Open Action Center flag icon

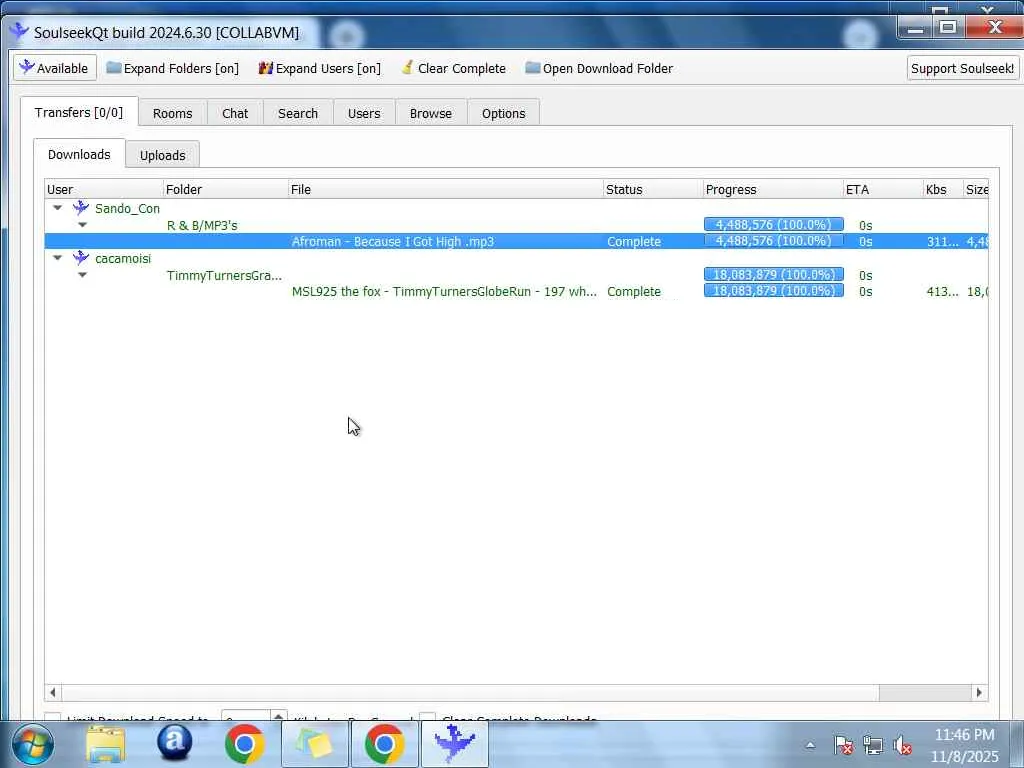click(x=843, y=745)
